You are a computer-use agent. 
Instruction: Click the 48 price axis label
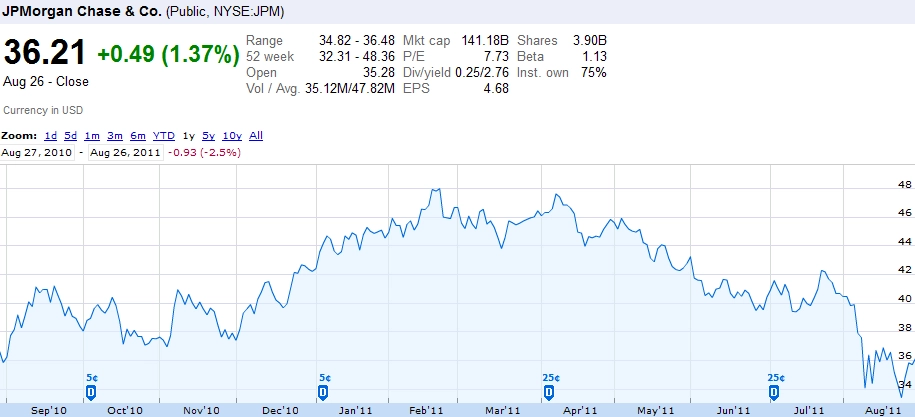point(904,184)
